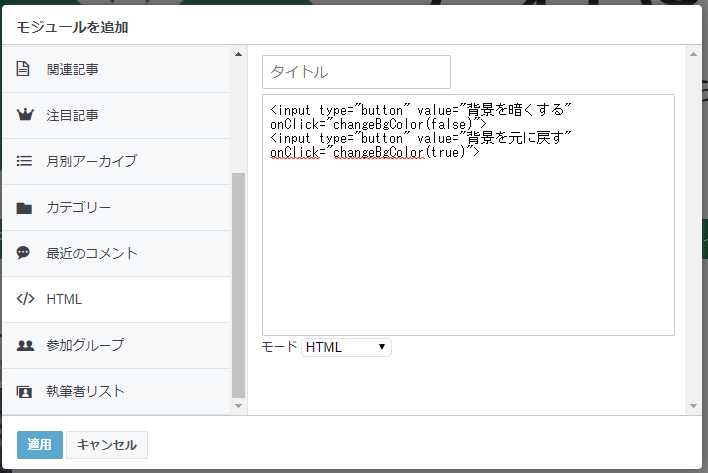Pick the 最近のコメント module
Screen dimensions: 708x473
(x=116, y=254)
